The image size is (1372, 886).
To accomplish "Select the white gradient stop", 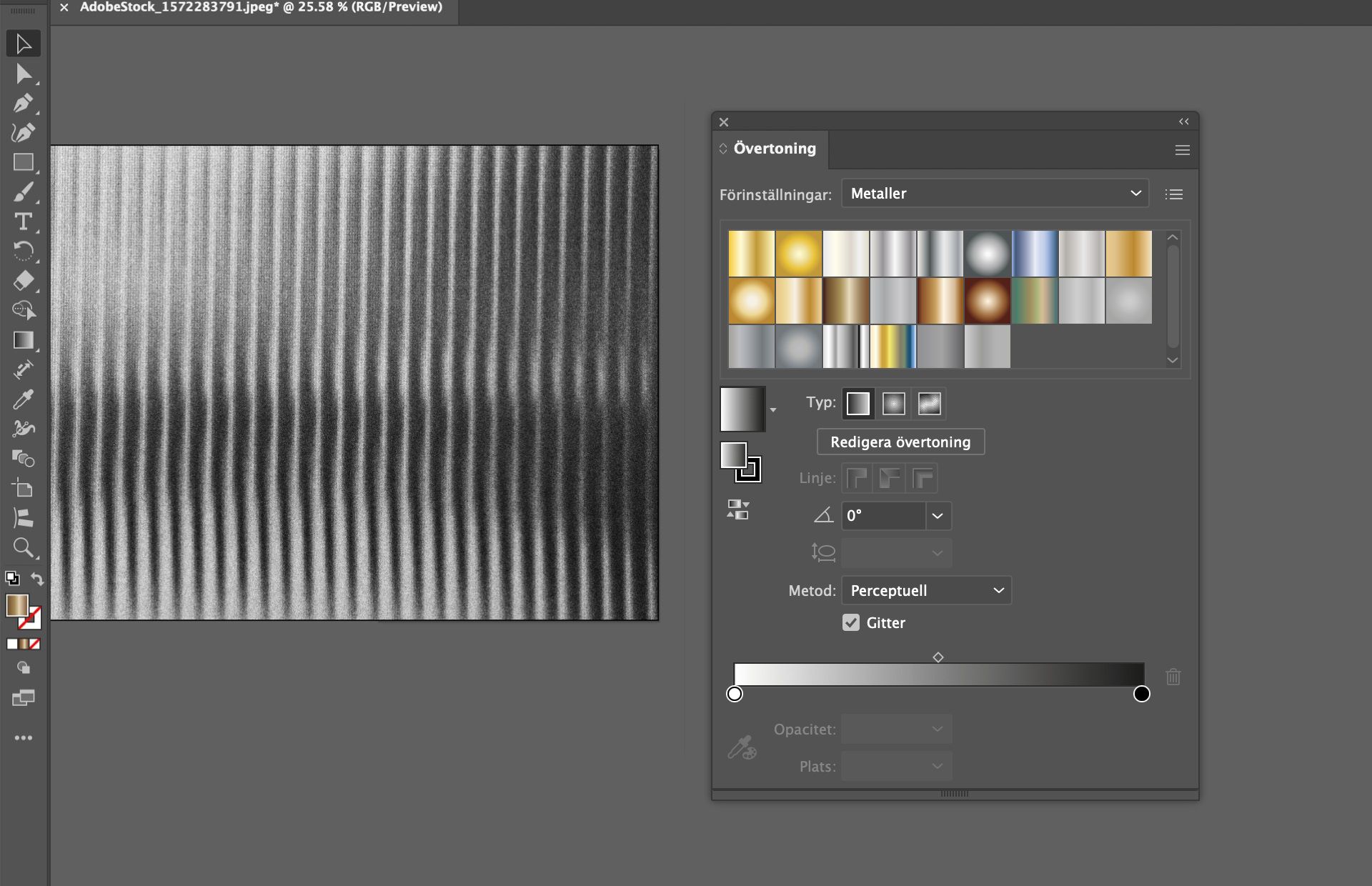I will (734, 693).
